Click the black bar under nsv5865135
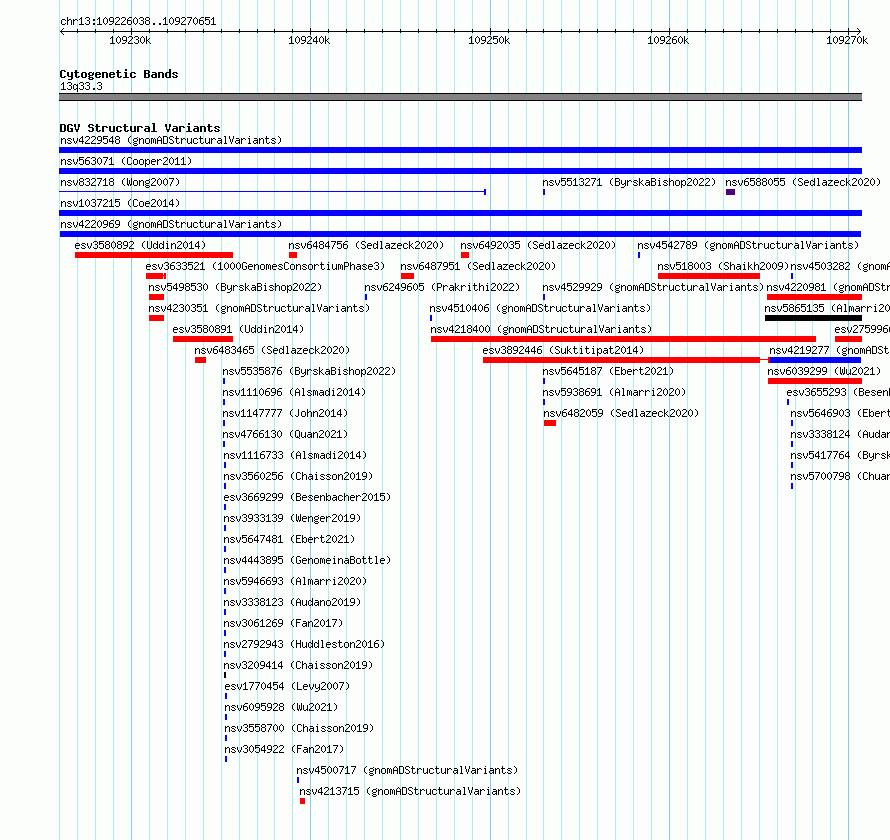The height and width of the screenshot is (840, 890). point(813,318)
